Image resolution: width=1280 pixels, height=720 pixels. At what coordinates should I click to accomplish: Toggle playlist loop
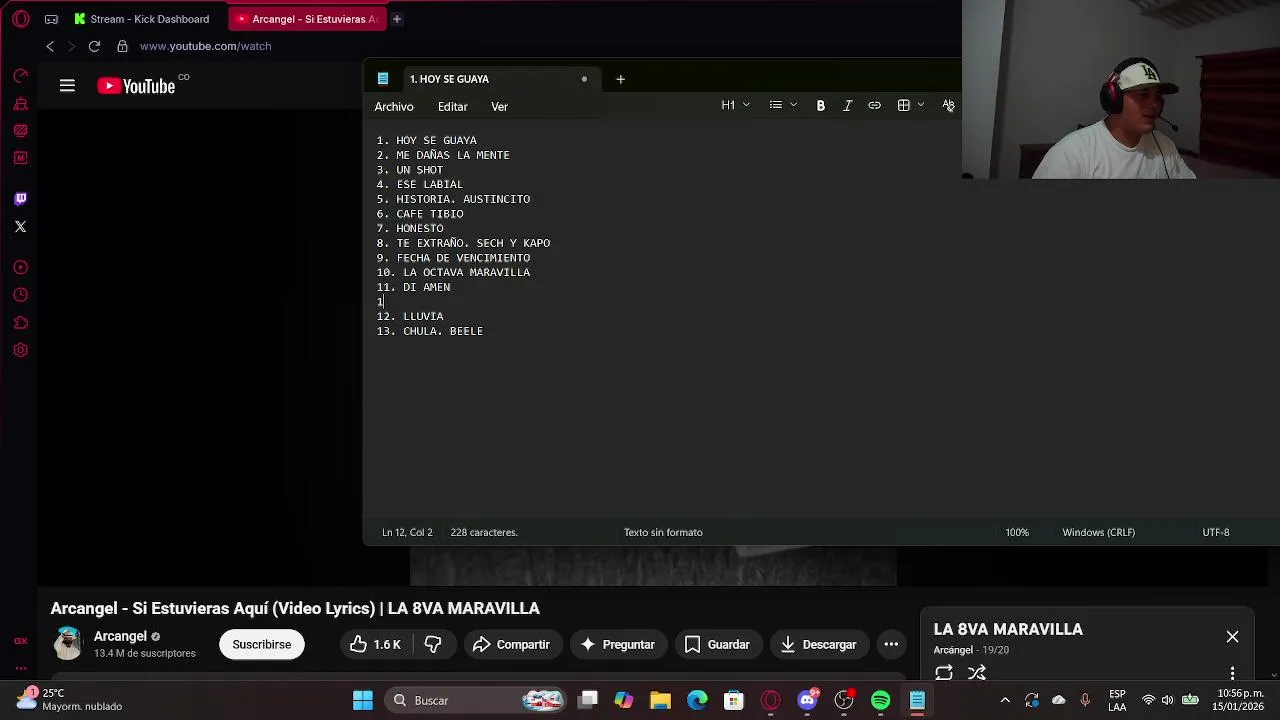tap(943, 673)
